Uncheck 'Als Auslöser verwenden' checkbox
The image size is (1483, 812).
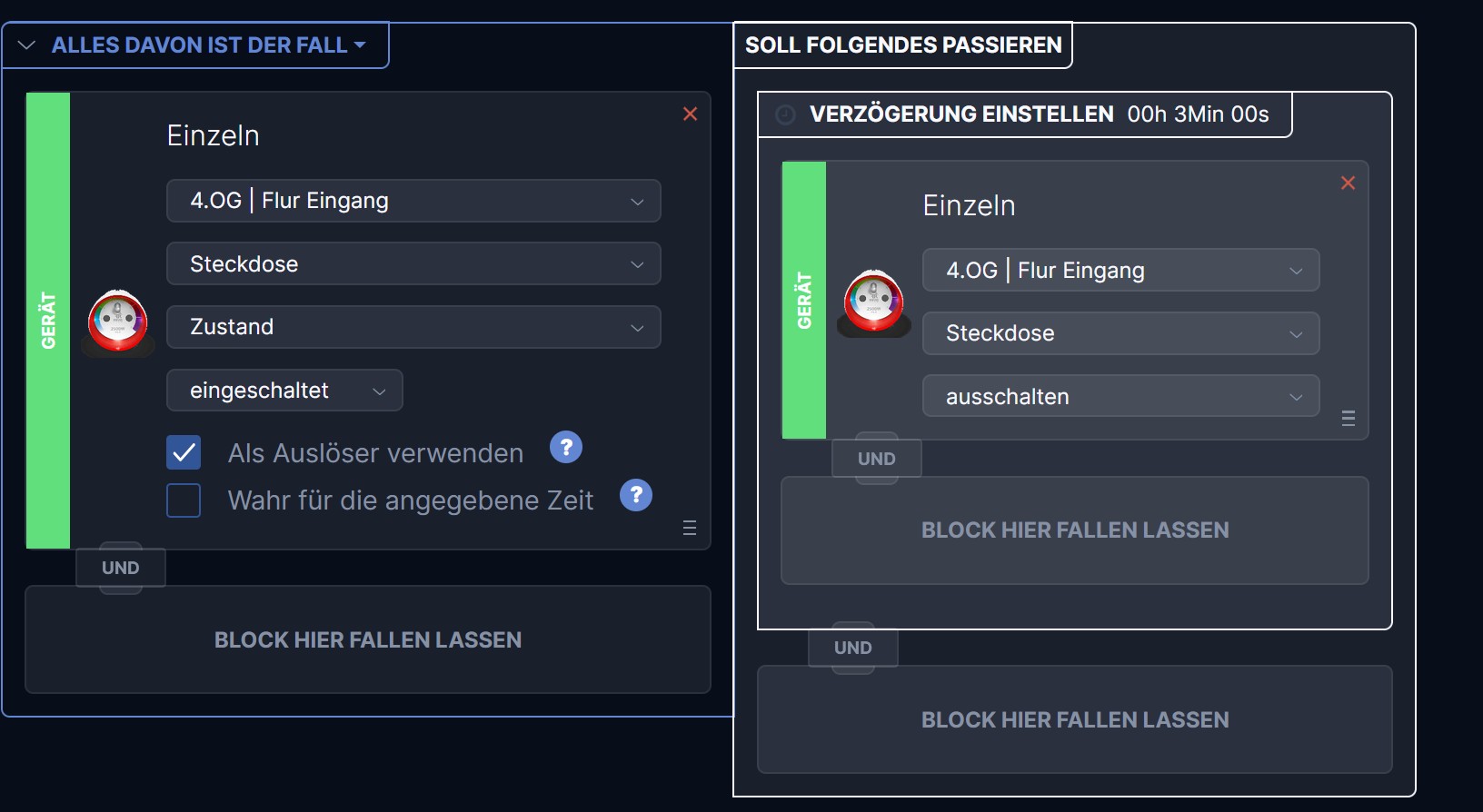[184, 452]
